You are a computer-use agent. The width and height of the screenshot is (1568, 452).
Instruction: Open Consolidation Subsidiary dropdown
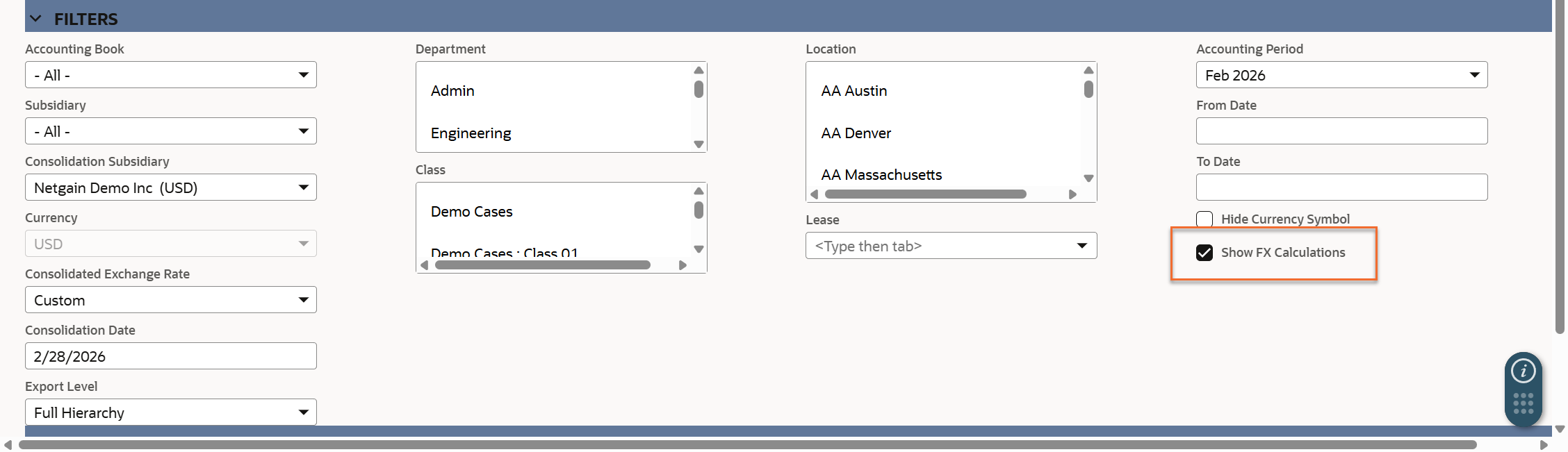coord(170,187)
